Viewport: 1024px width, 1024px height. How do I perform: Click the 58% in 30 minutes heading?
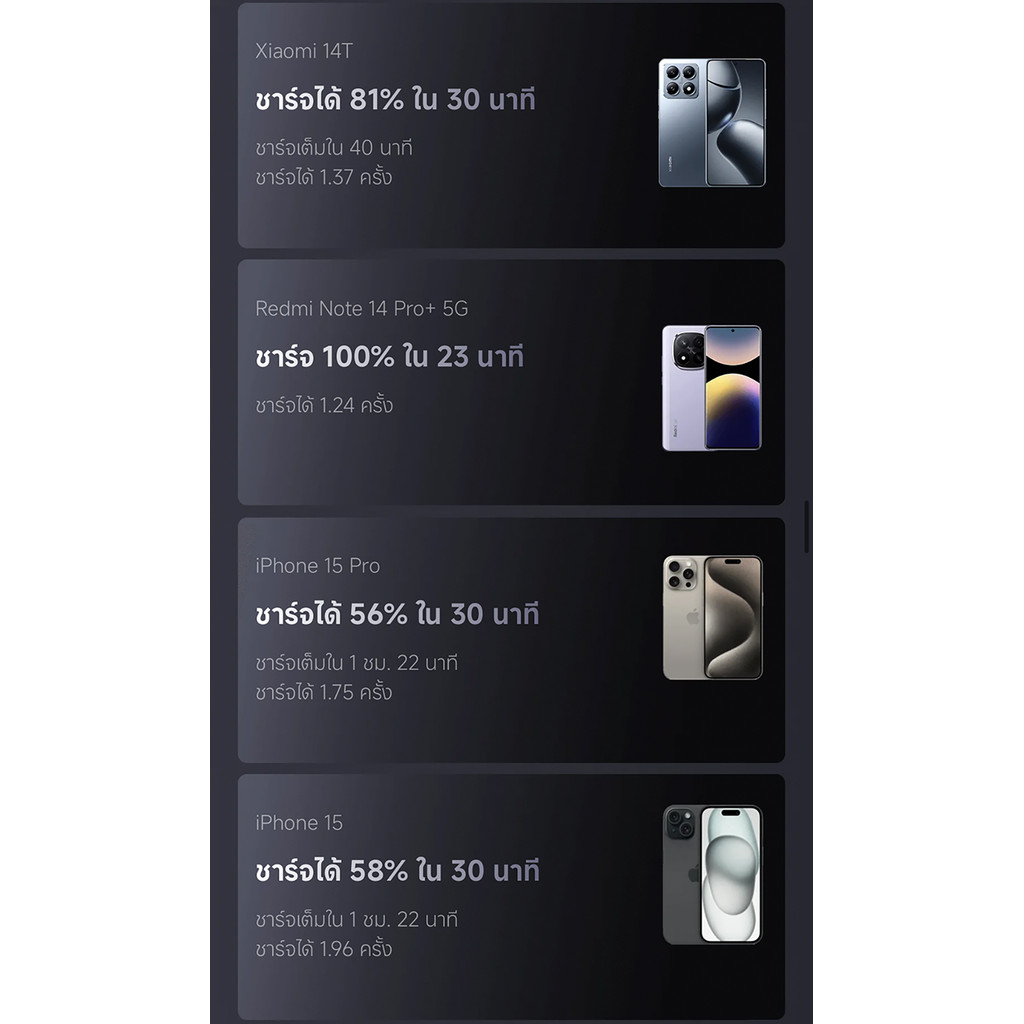click(397, 871)
